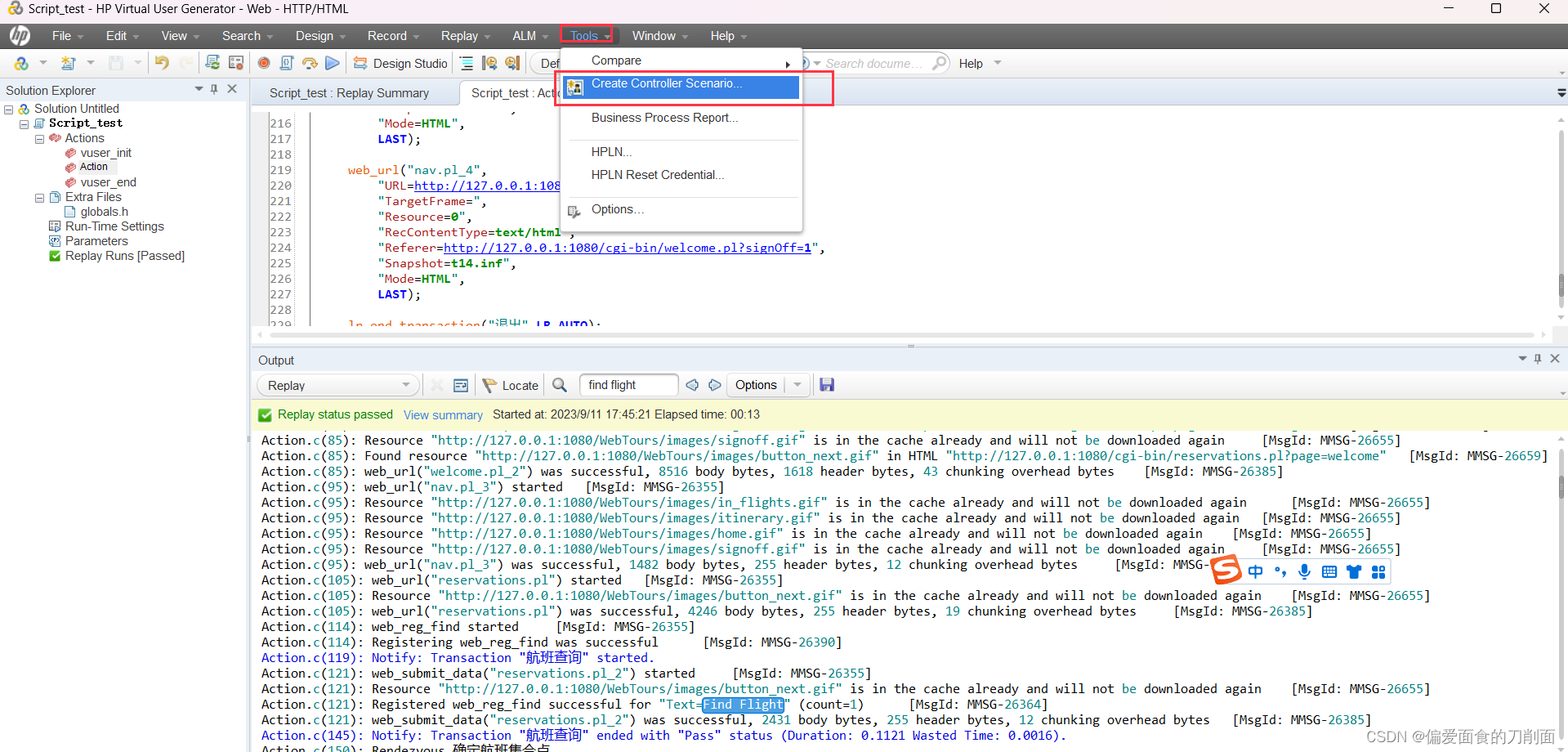Open the Options dropdown arrow

796,384
